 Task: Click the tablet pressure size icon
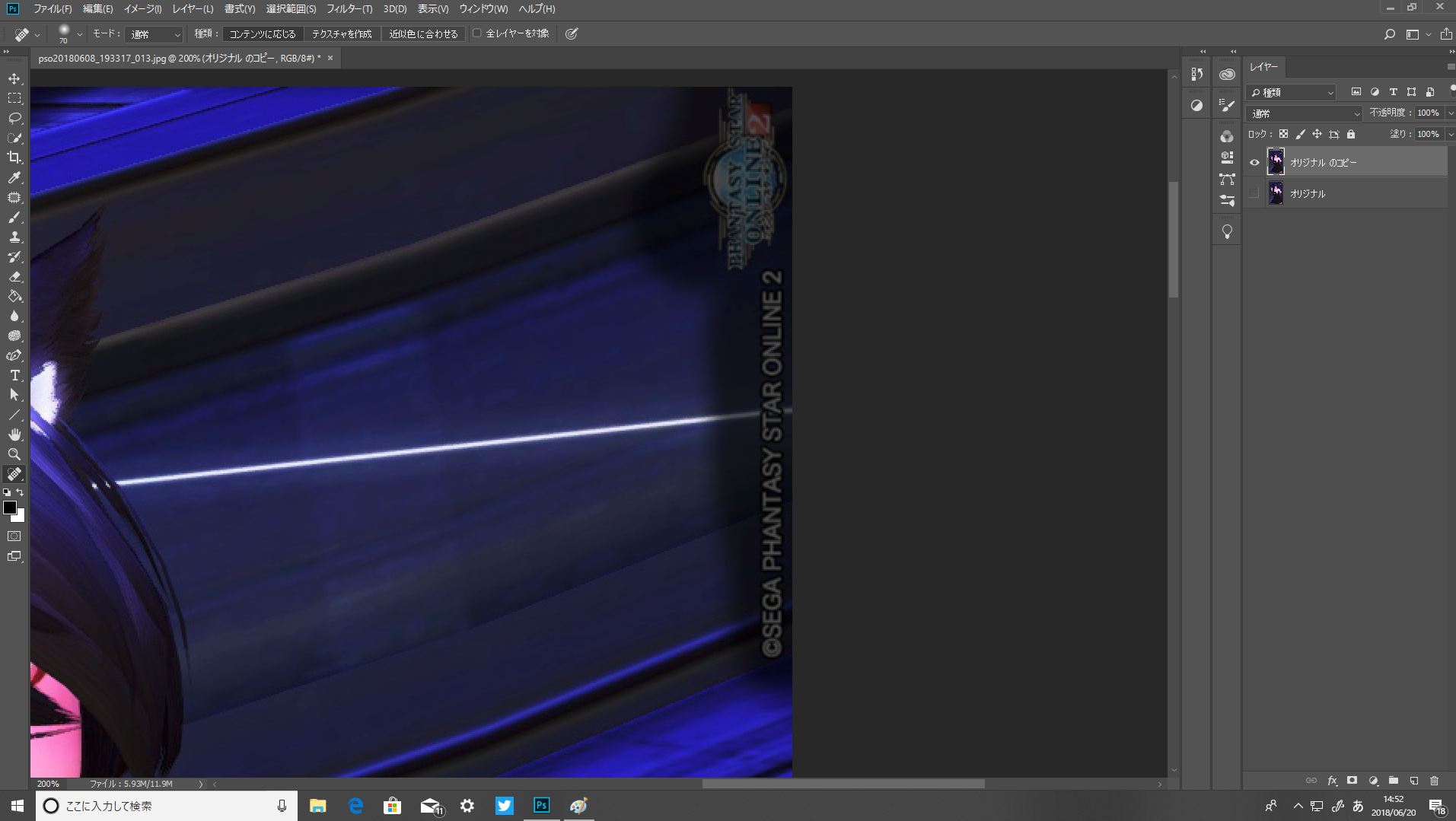click(572, 33)
